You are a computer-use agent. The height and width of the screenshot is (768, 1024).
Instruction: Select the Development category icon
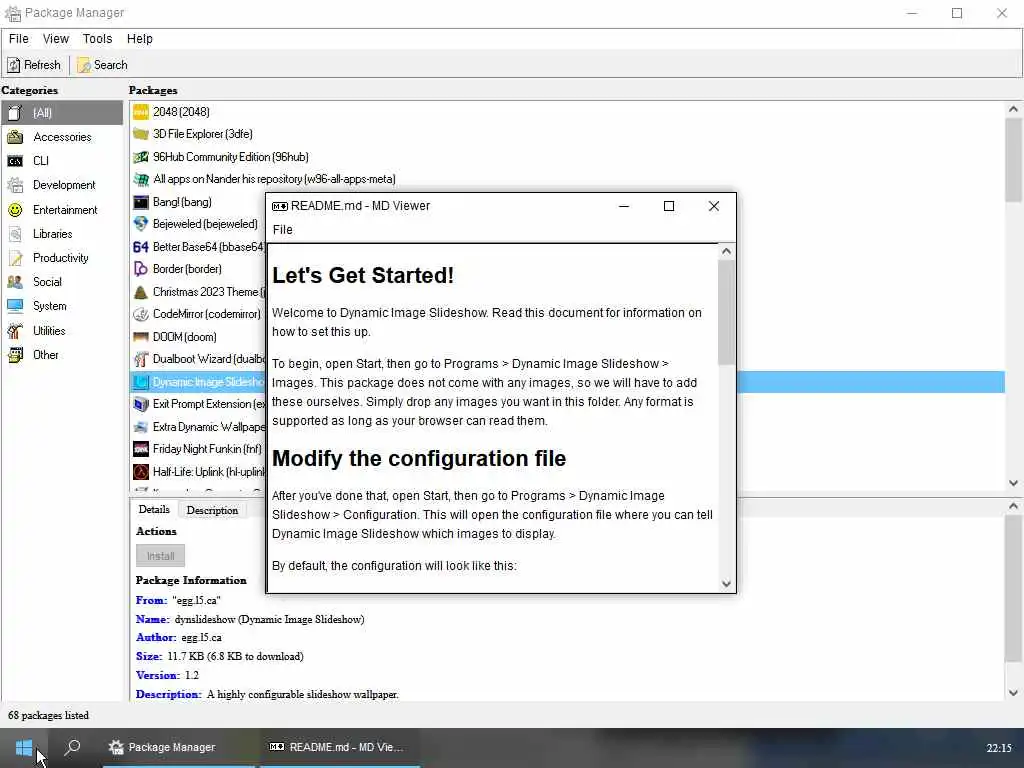tap(15, 185)
